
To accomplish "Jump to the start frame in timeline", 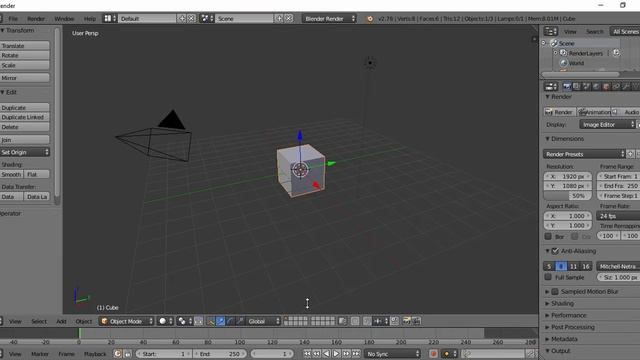I will [x=307, y=354].
